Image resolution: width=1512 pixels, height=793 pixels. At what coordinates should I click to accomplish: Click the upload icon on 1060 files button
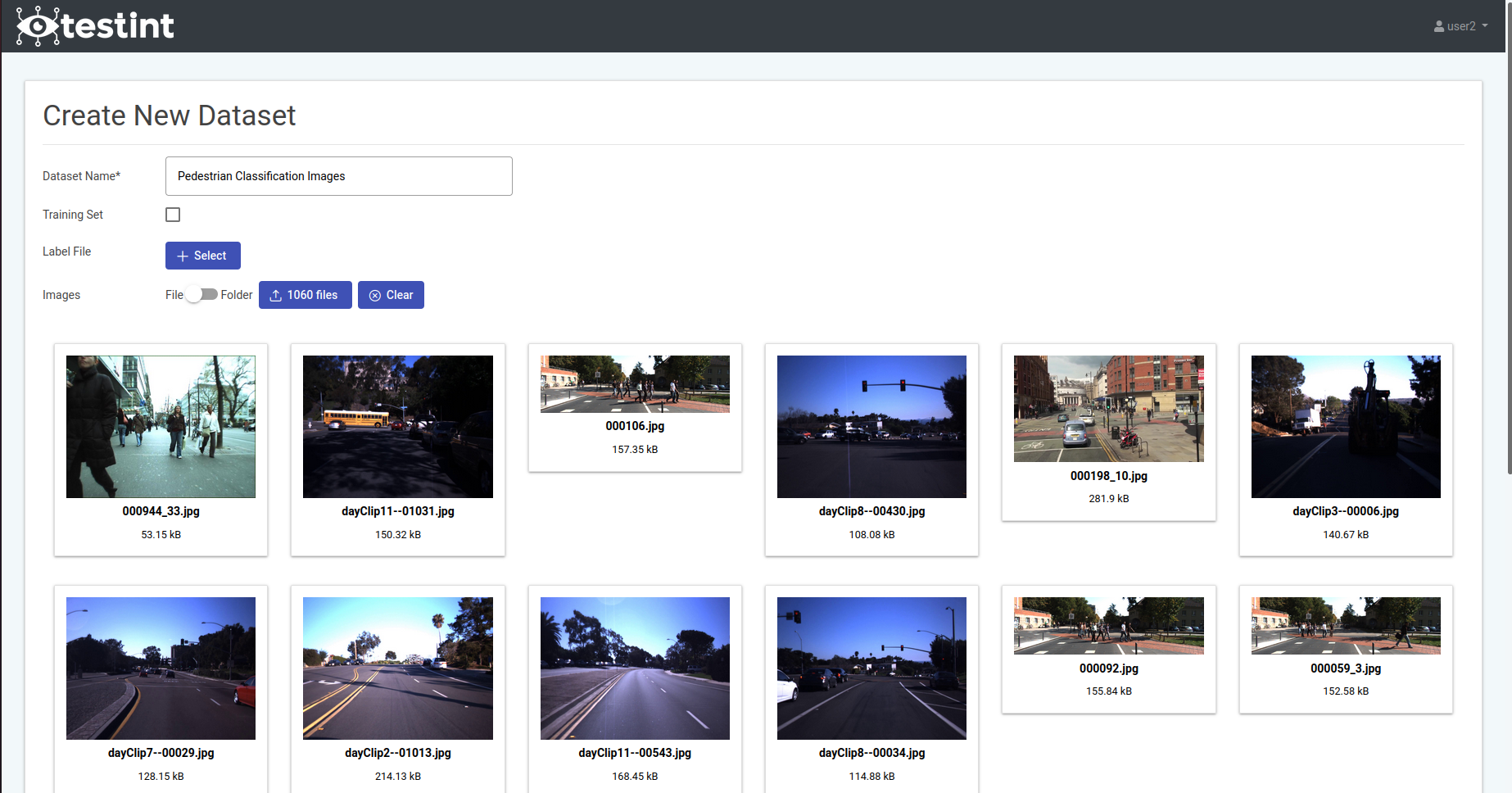276,296
